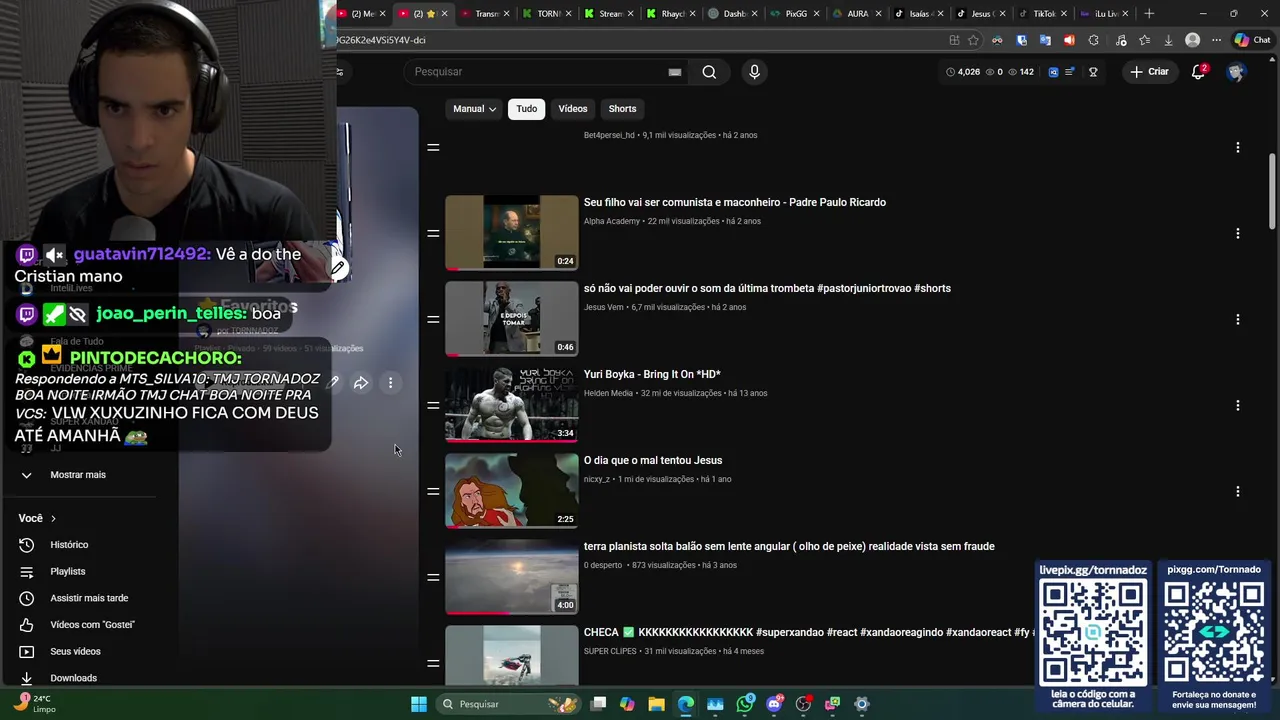Open SUPER CLIPES channel link
Viewport: 1280px width, 720px height.
pos(611,651)
